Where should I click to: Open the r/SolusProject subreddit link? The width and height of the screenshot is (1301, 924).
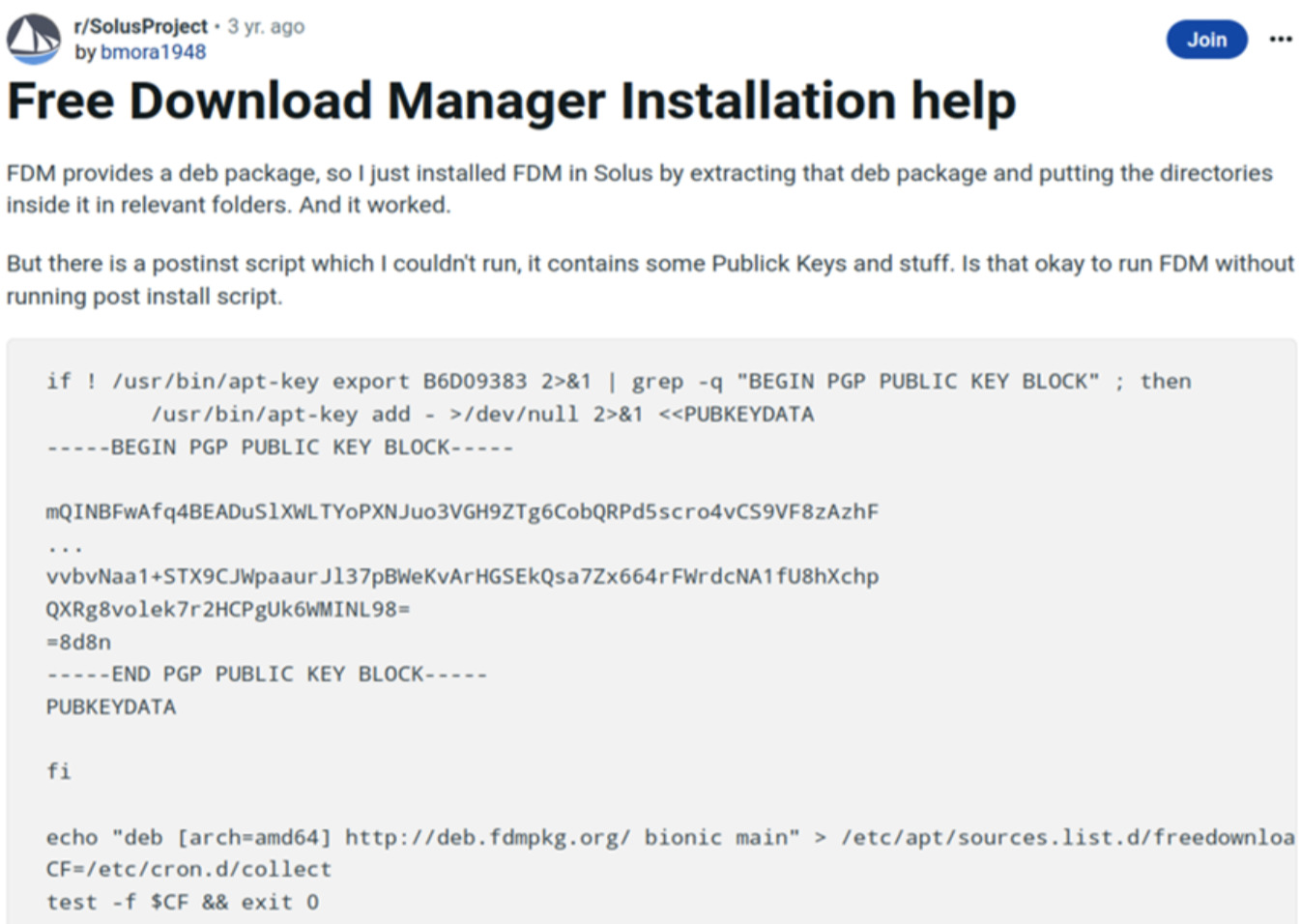[141, 26]
